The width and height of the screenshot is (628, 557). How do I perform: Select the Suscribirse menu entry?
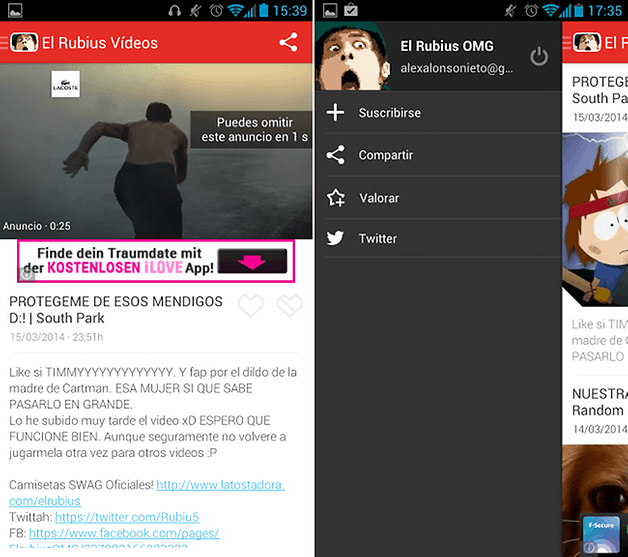click(x=438, y=113)
